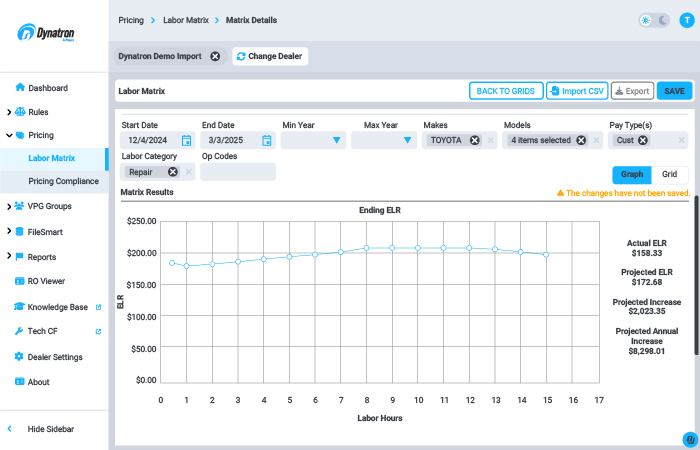
Task: Select Grid view
Action: 669,175
